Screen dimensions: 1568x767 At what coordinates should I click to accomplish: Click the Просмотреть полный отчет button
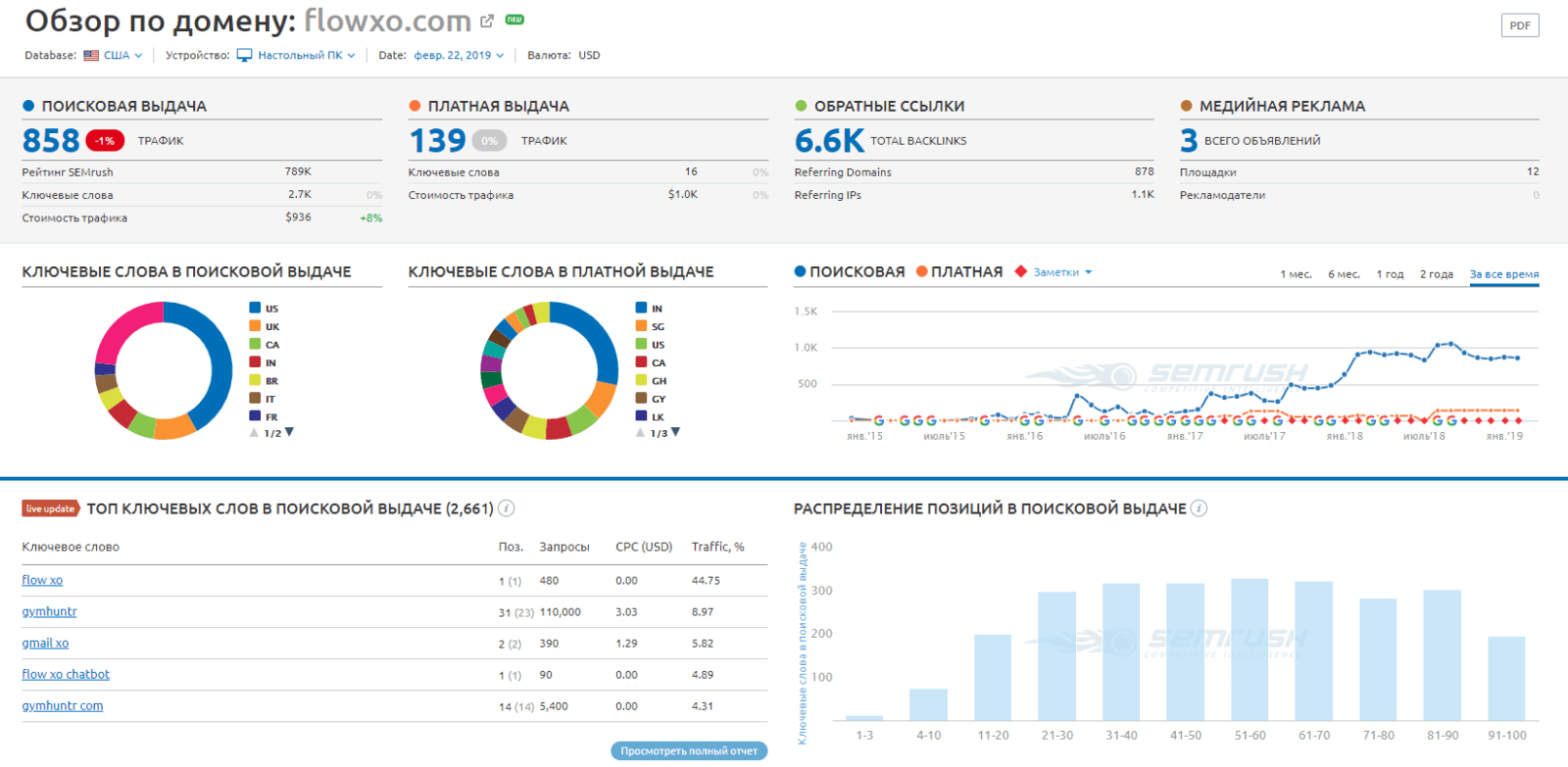(689, 751)
